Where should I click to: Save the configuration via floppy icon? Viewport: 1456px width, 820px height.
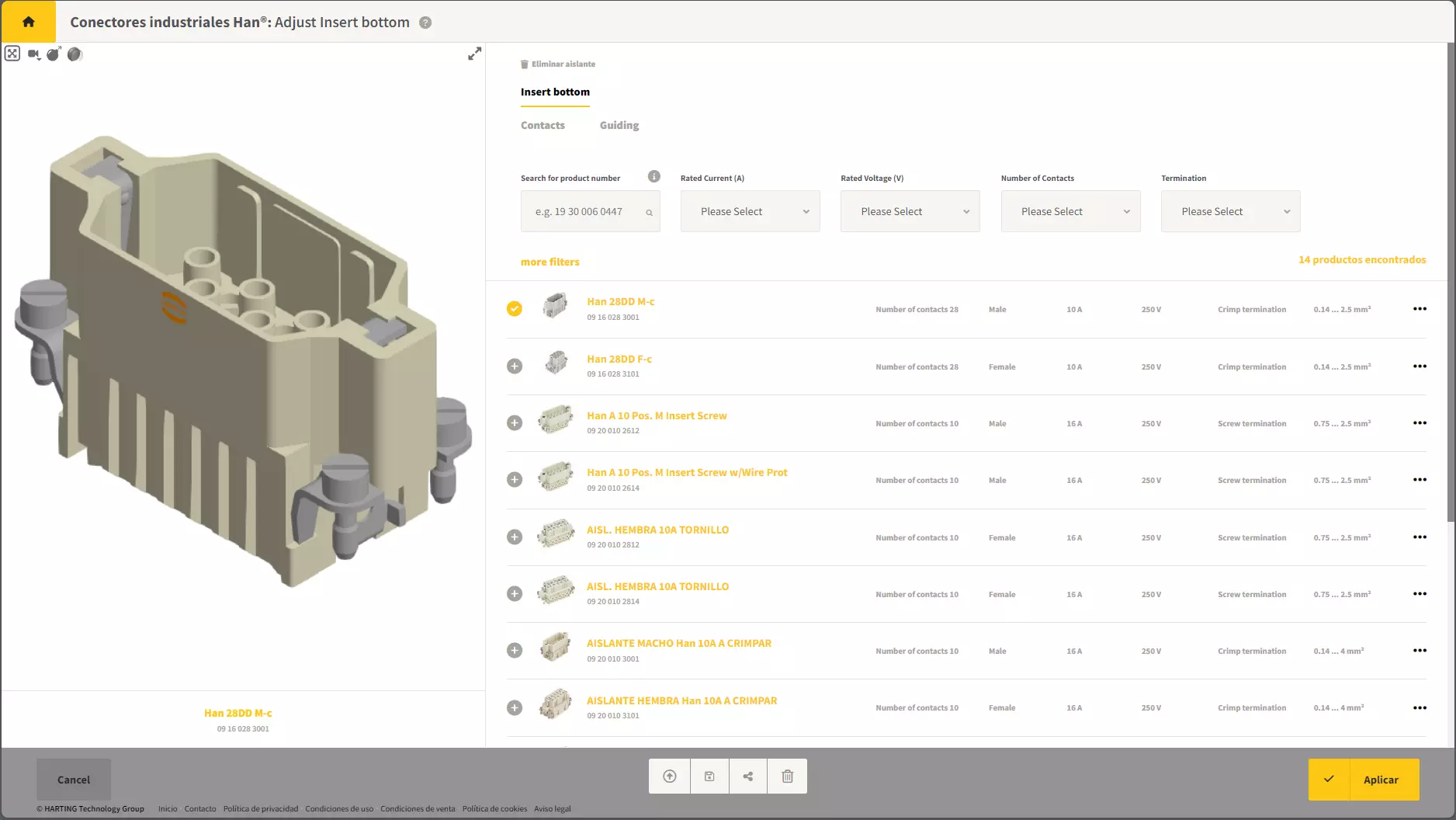[709, 777]
